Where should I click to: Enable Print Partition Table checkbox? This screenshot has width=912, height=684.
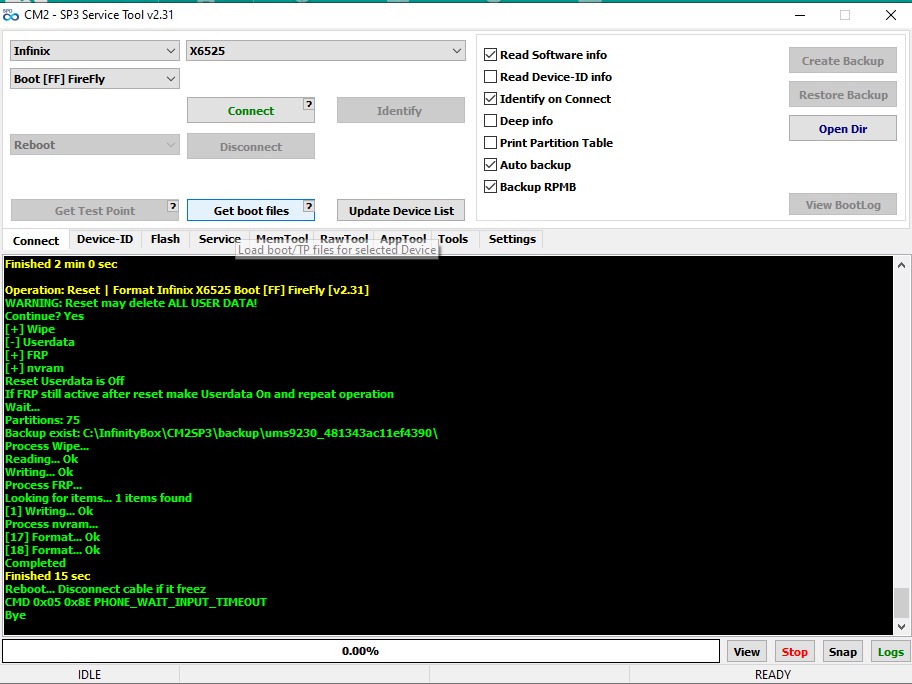(490, 142)
